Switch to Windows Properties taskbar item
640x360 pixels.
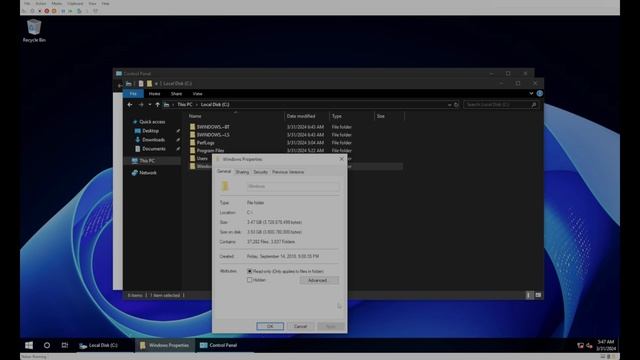point(165,345)
